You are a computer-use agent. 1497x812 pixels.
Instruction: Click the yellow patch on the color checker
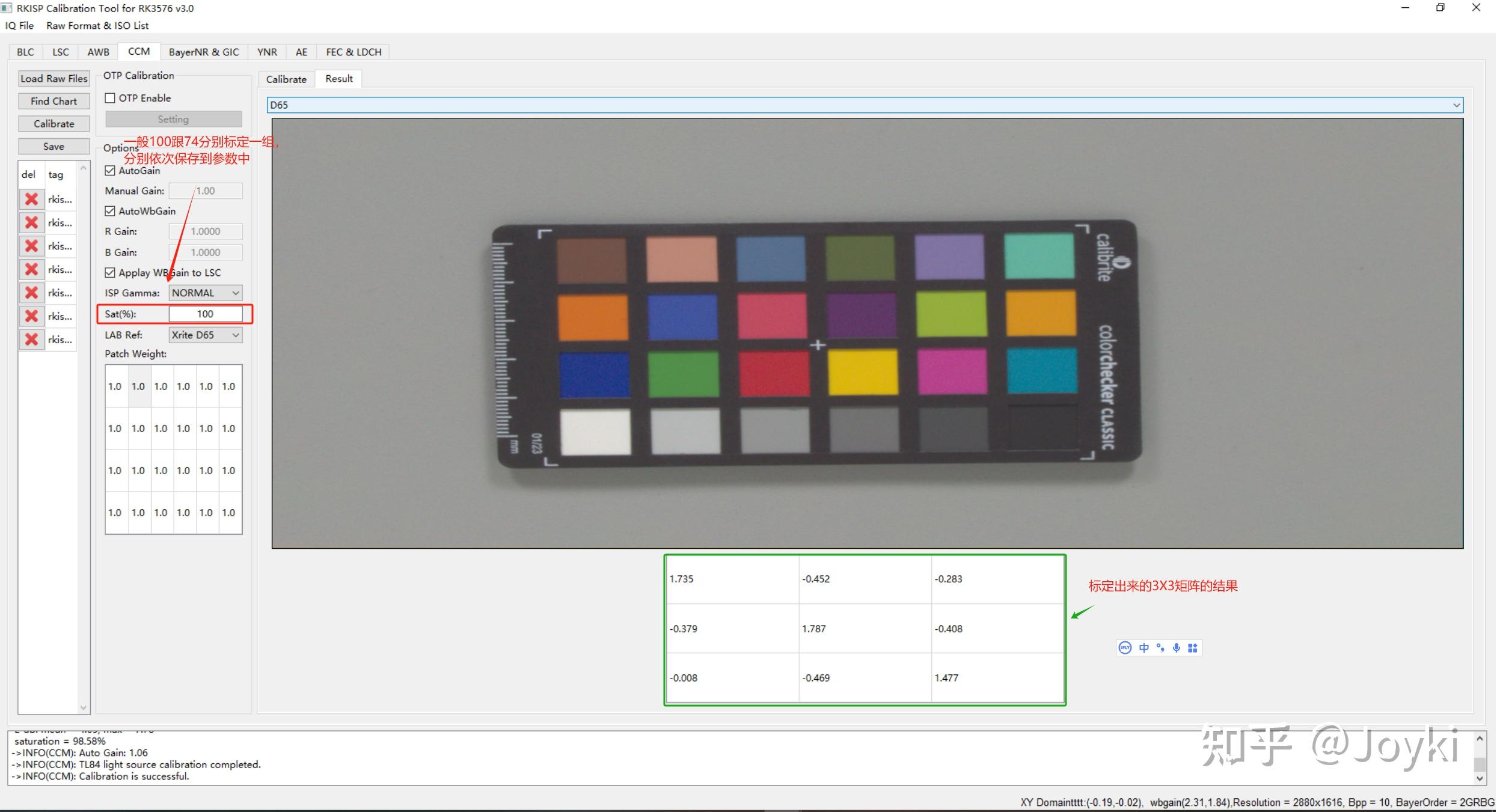click(862, 372)
